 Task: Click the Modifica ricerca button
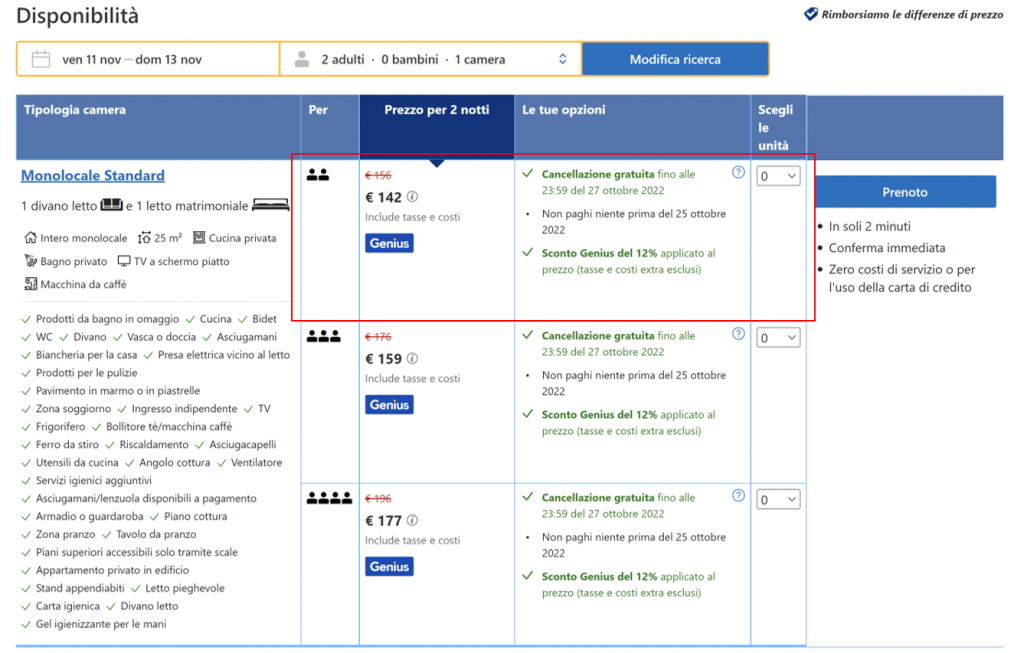click(675, 59)
